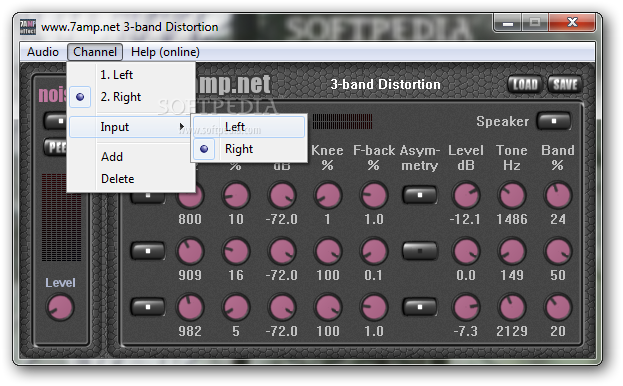623x386 pixels.
Task: Click the Knee knob in the 982 row
Action: tap(328, 307)
